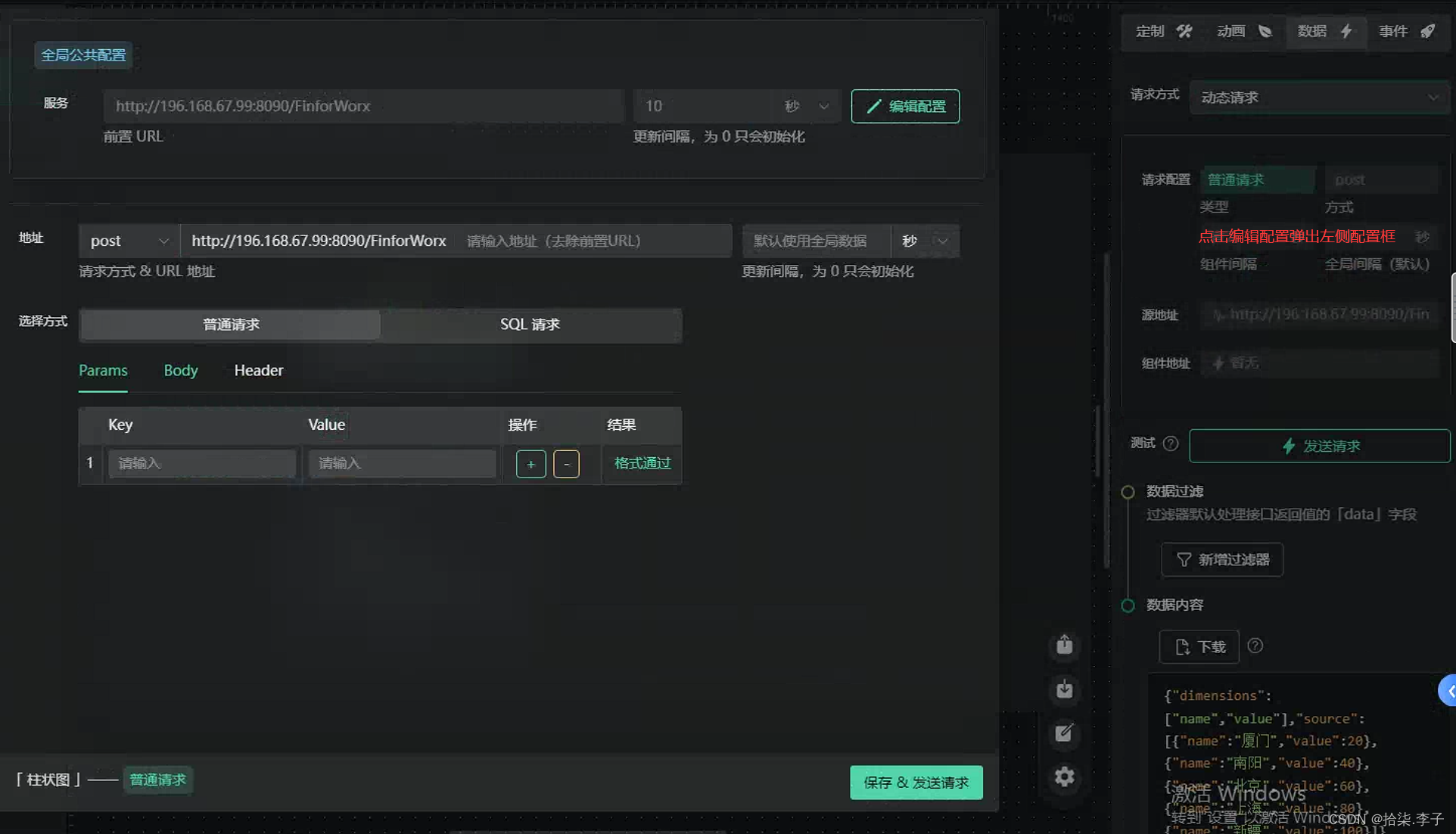
Task: Click the update interval value 10
Action: click(704, 106)
